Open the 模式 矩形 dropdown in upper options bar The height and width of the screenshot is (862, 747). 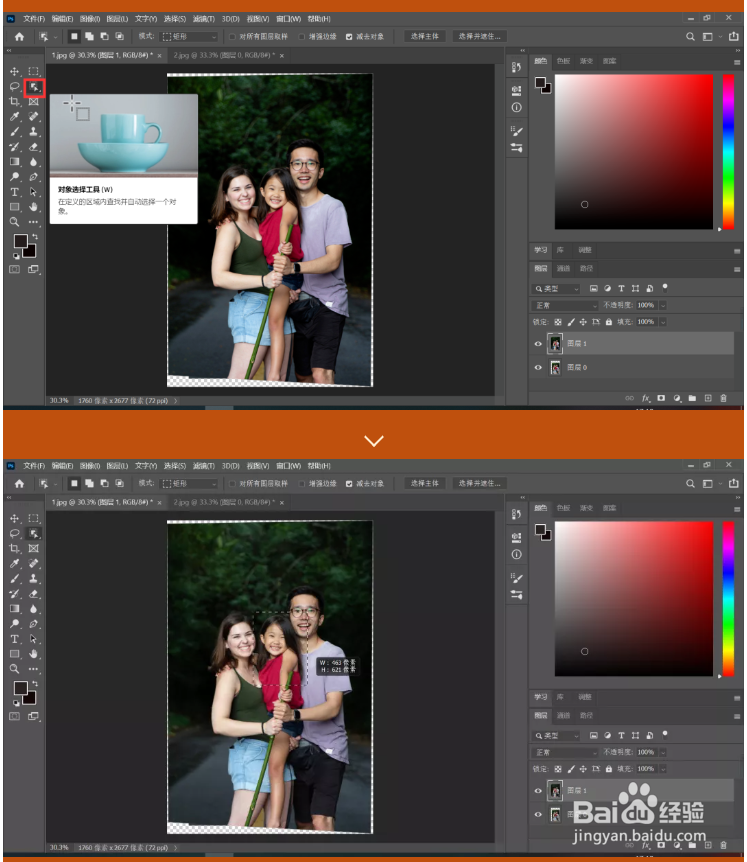[x=189, y=37]
